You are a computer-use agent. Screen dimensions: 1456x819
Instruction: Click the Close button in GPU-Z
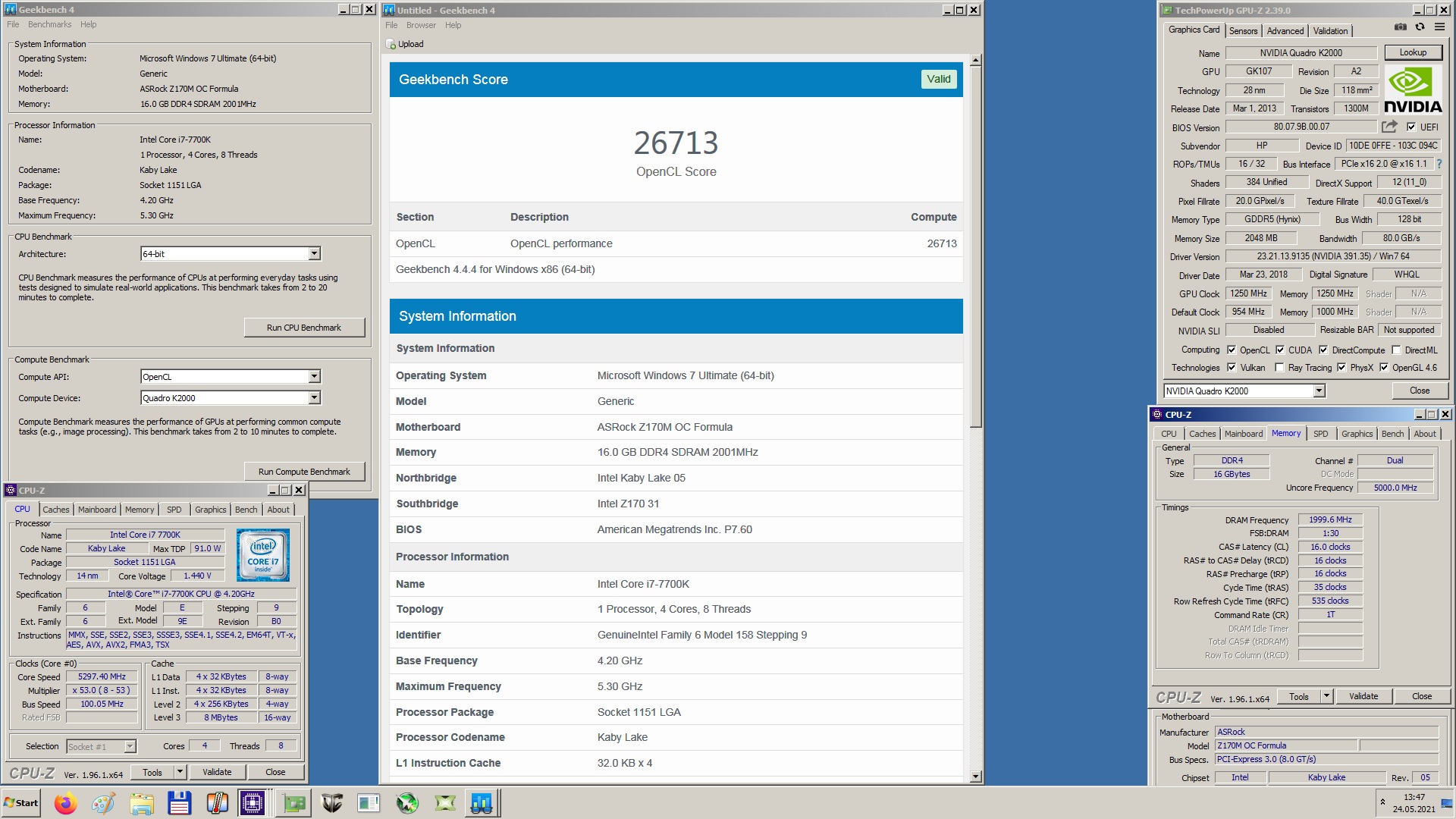coord(1420,391)
